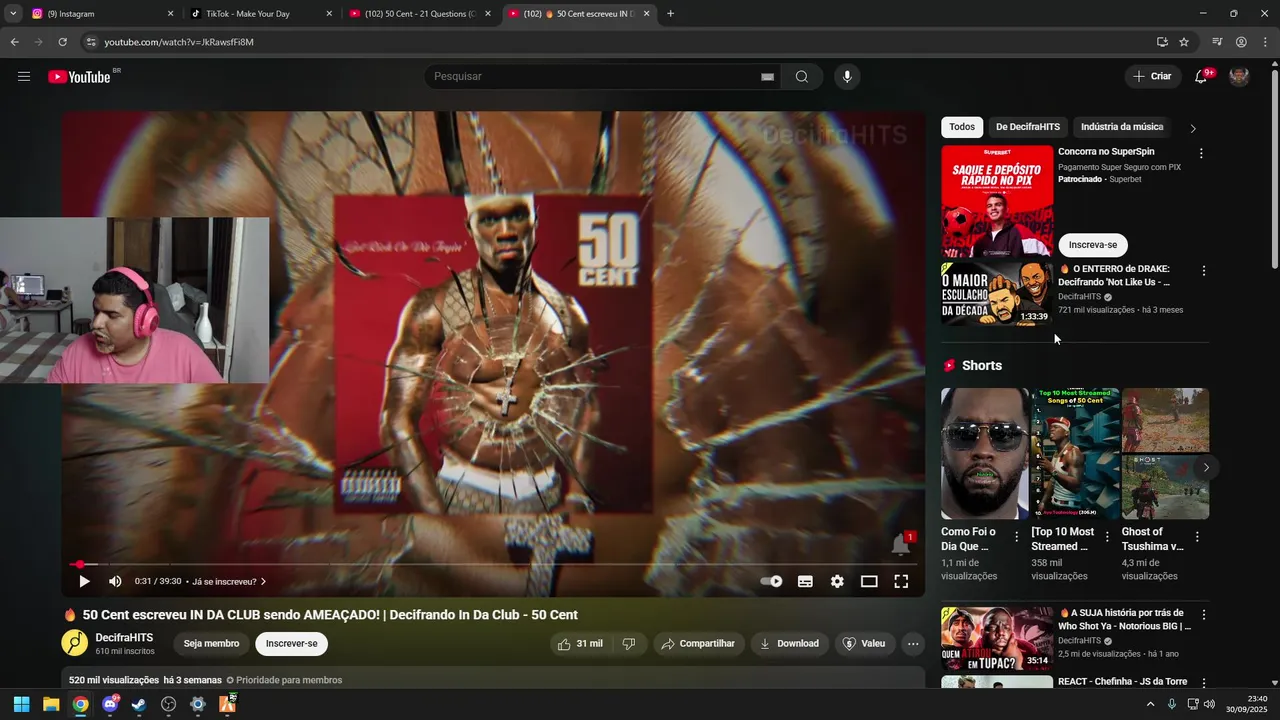Click the magnifying glass search button
This screenshot has width=1280, height=720.
(x=801, y=77)
